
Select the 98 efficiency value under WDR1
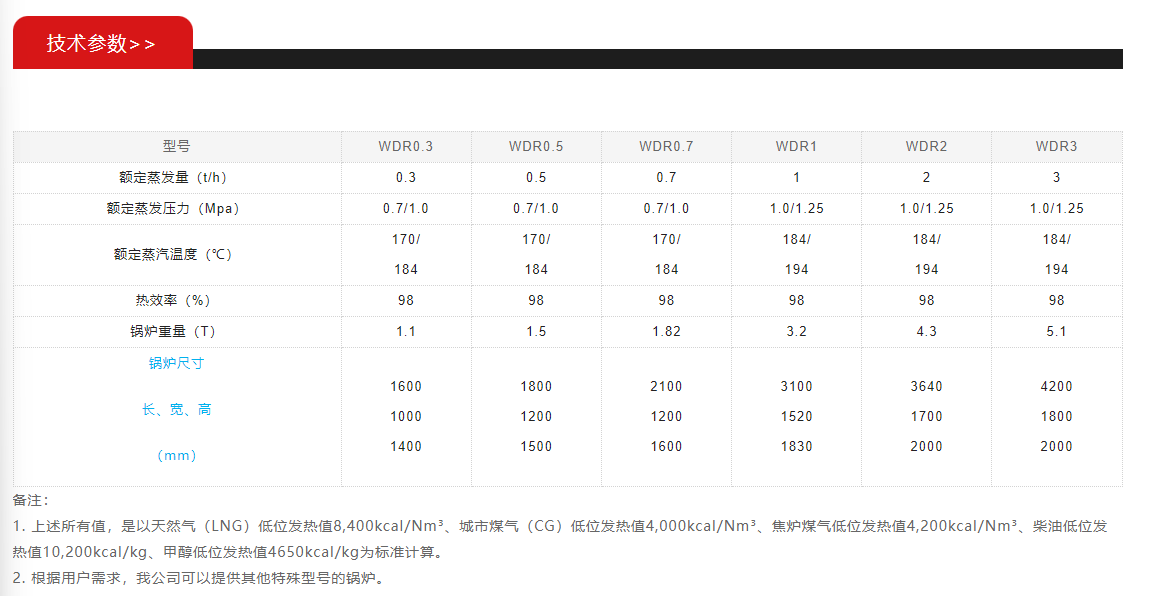click(796, 300)
